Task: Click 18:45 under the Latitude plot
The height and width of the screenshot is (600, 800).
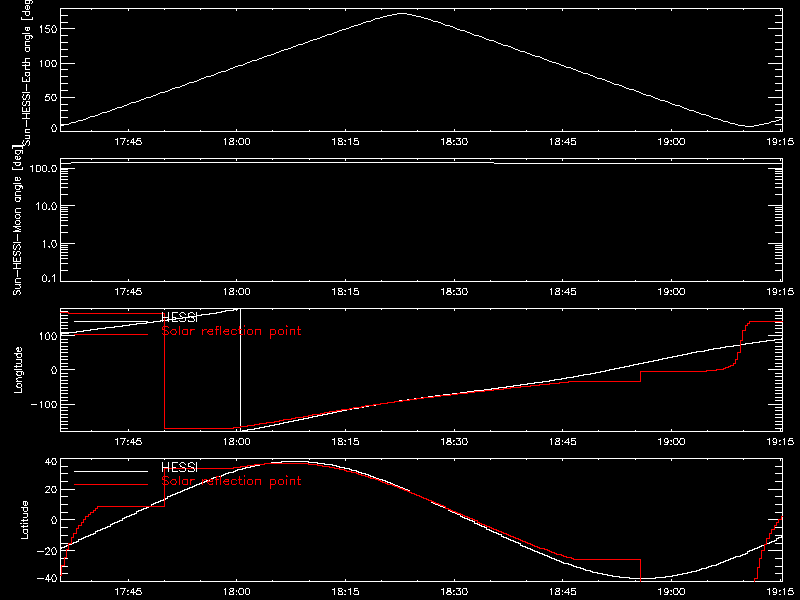Action: click(x=563, y=591)
